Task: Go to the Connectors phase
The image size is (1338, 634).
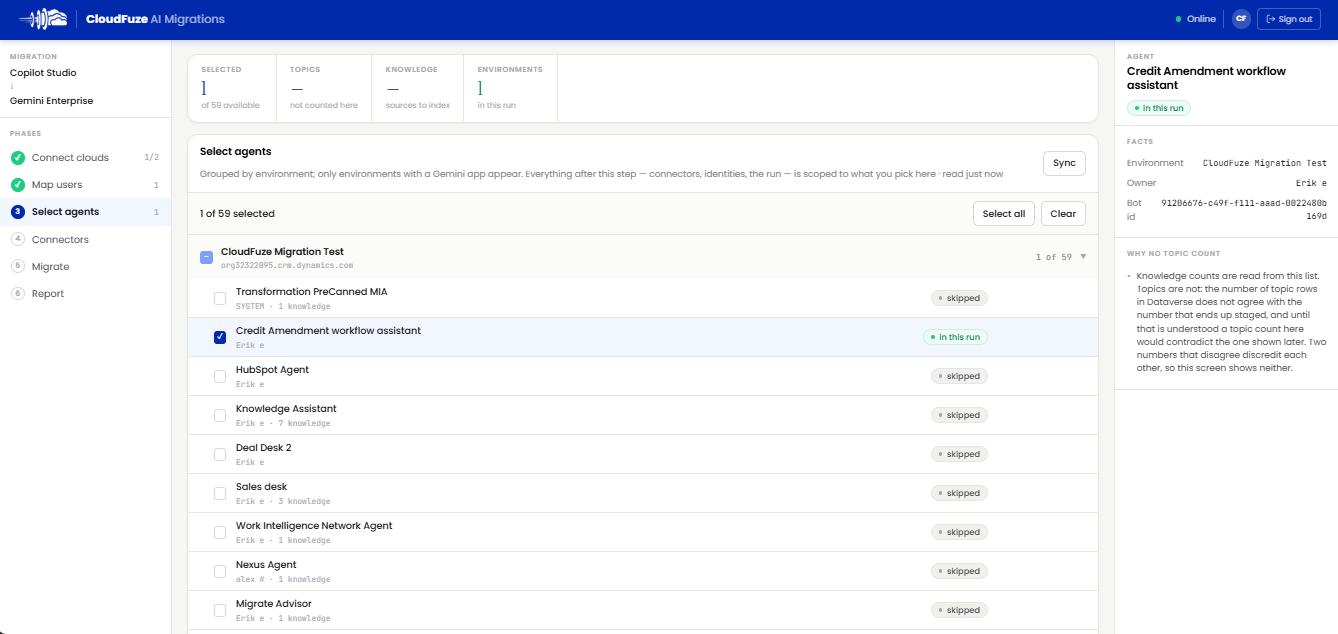Action: [85, 239]
